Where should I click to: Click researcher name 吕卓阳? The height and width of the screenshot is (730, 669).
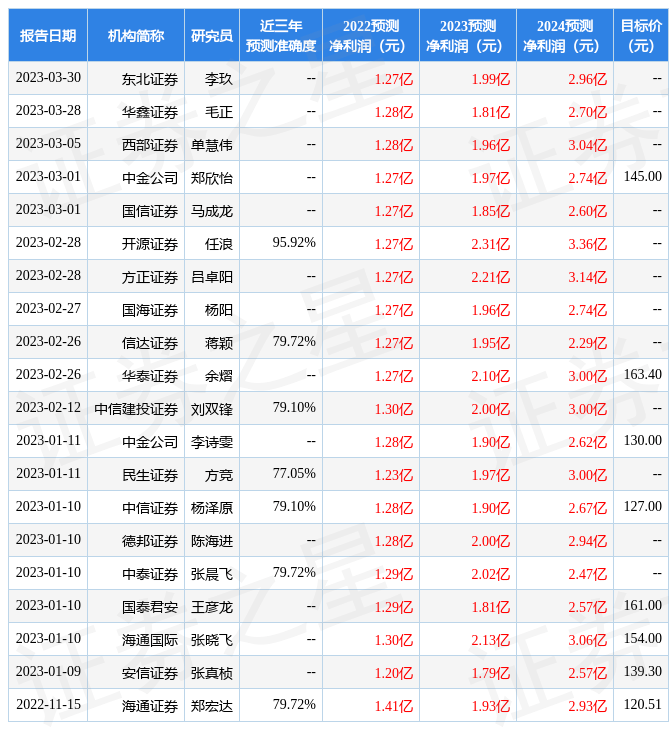(x=212, y=277)
